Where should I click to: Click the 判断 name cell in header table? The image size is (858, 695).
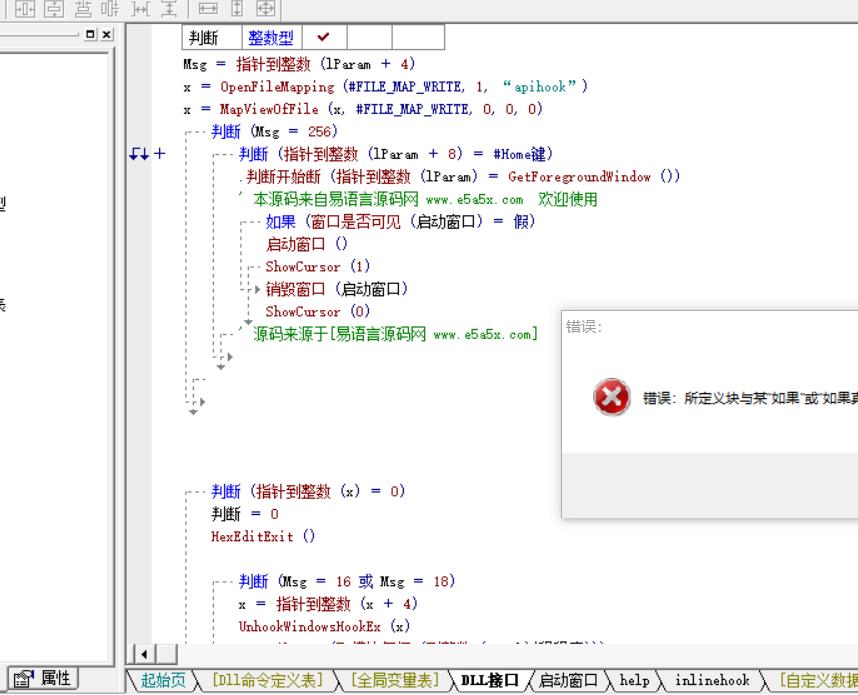tap(212, 37)
